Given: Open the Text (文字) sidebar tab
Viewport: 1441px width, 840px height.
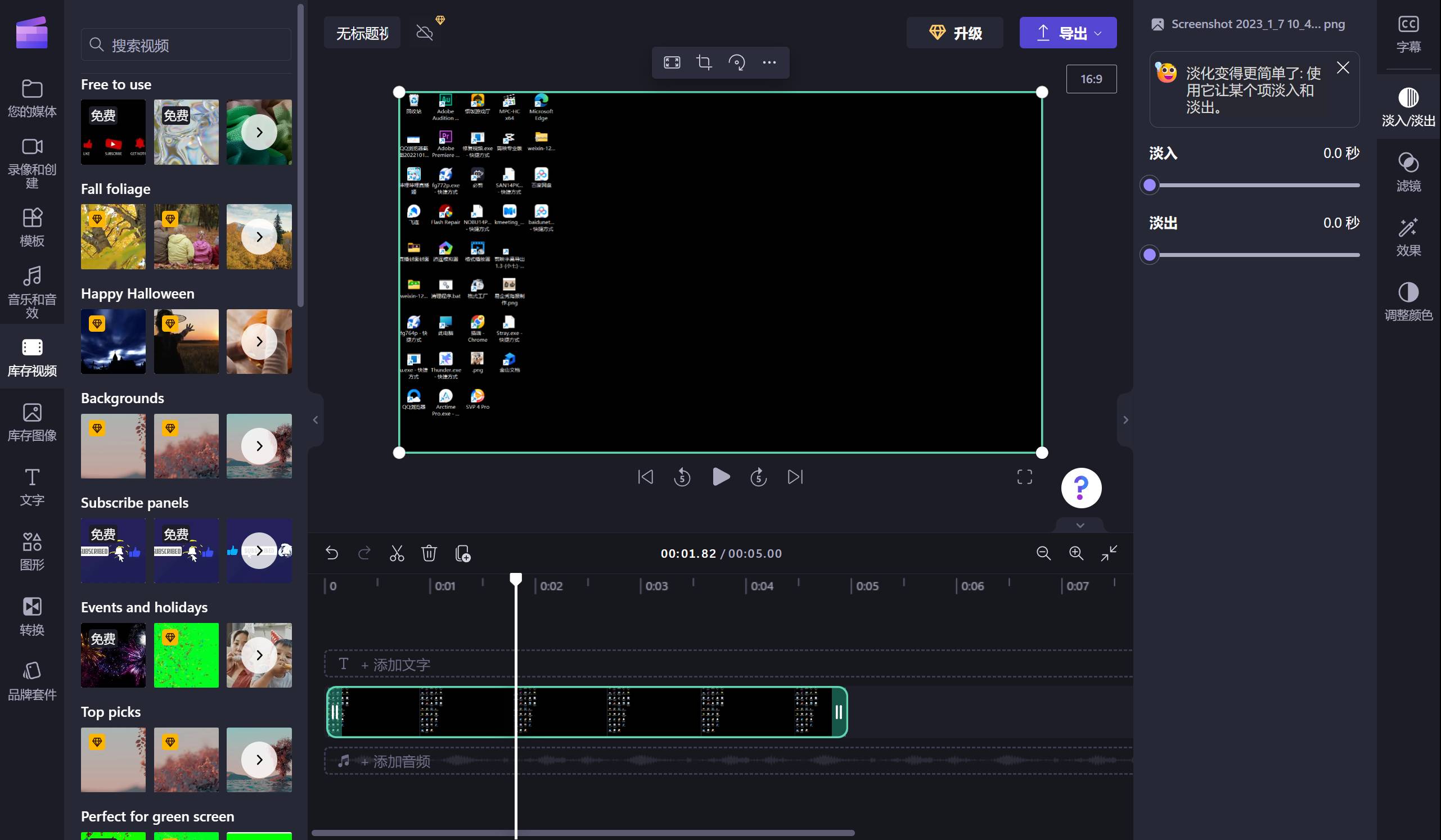Looking at the screenshot, I should click(32, 486).
